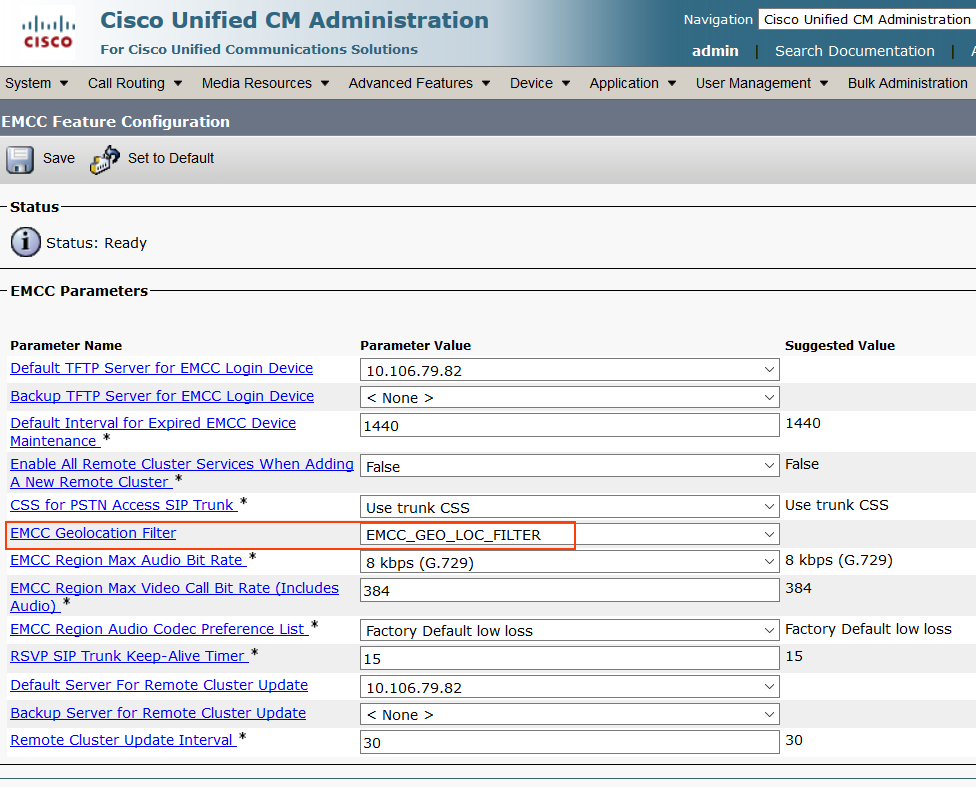Open the Bulk Administration menu
Viewport: 976px width, 787px height.
[907, 83]
